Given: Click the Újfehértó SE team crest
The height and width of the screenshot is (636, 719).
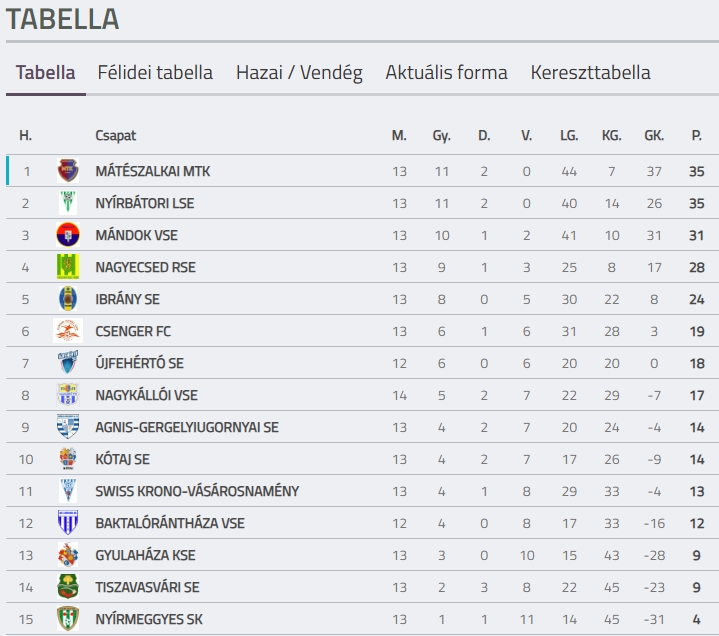Looking at the screenshot, I should pyautogui.click(x=67, y=363).
